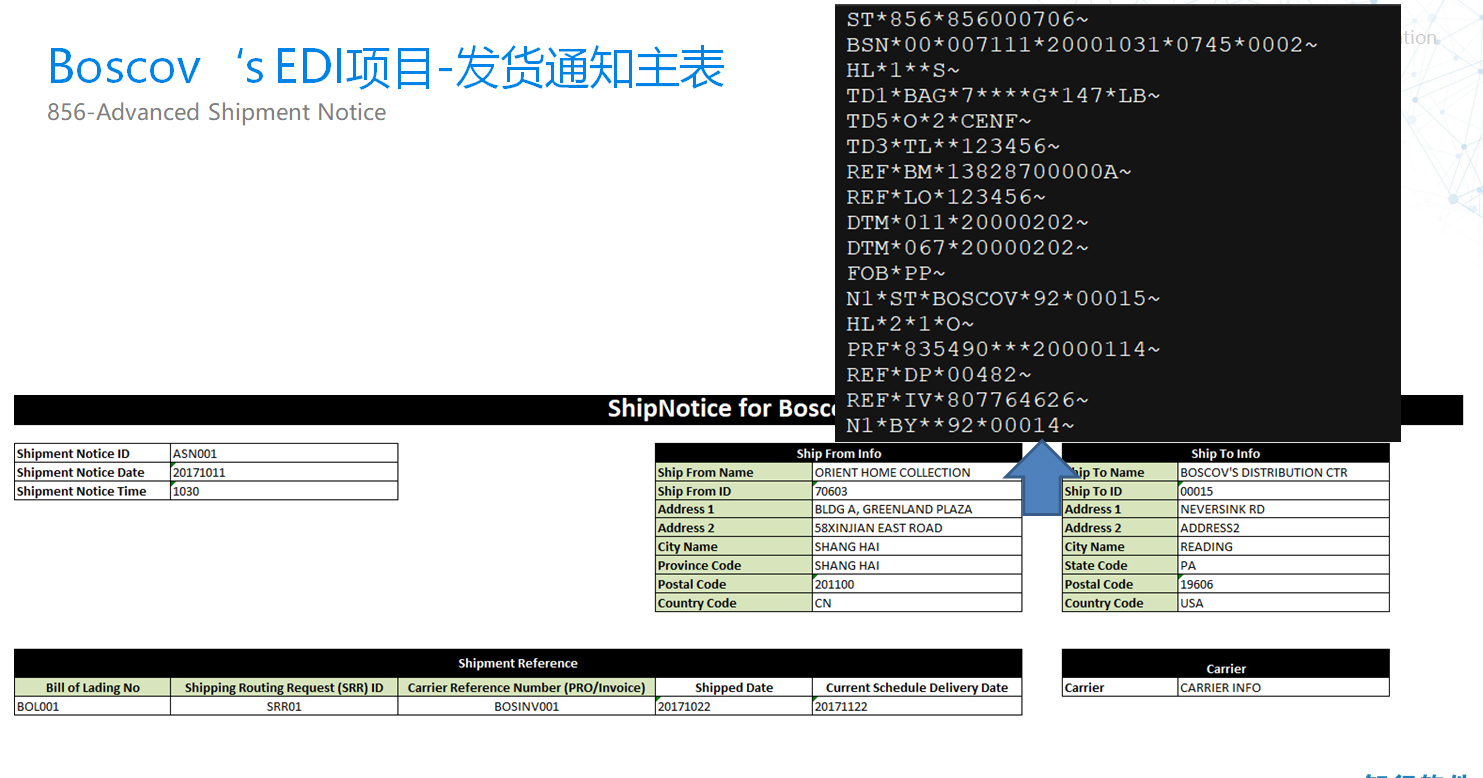Viewport: 1483px width, 778px height.
Task: Click "Carrier Reference Number (PRO/Invoice)" column header
Action: click(527, 688)
